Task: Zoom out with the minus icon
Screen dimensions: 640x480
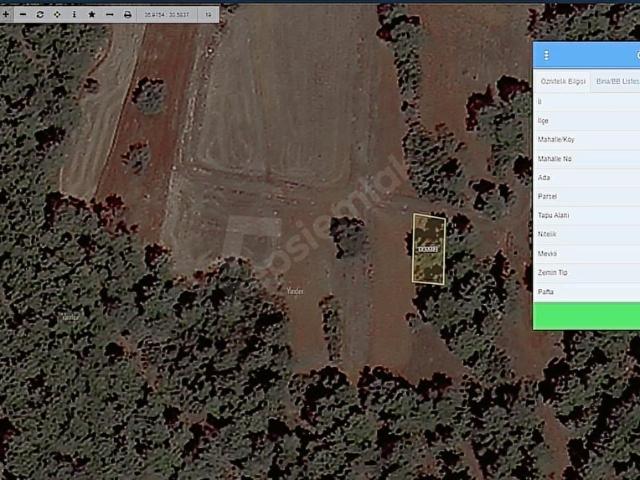Action: (23, 15)
